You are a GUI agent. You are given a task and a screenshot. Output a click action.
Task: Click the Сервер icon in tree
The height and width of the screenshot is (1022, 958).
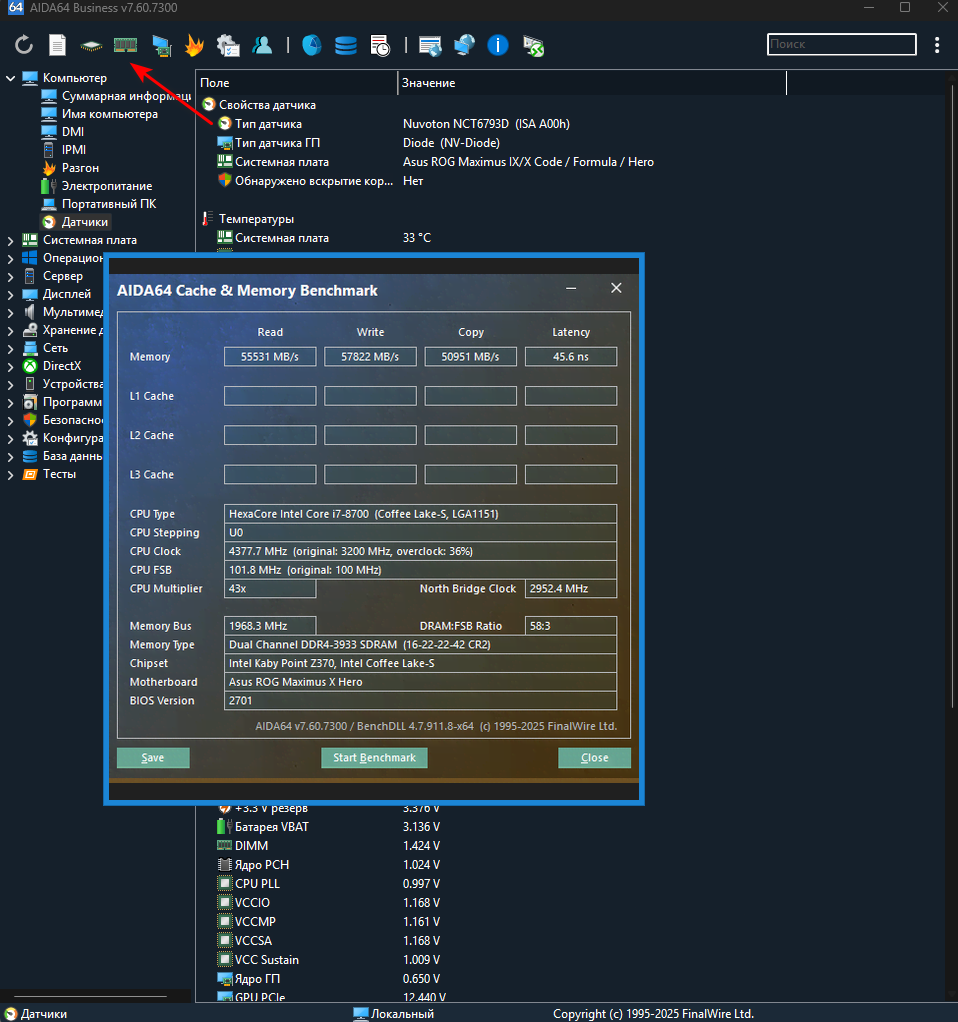click(x=30, y=276)
